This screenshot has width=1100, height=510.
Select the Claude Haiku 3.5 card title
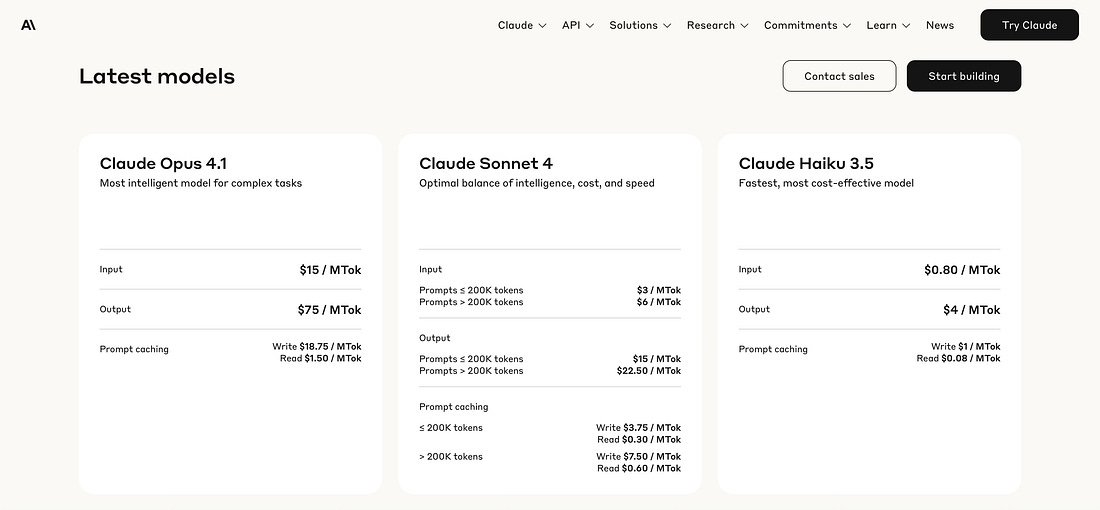806,163
